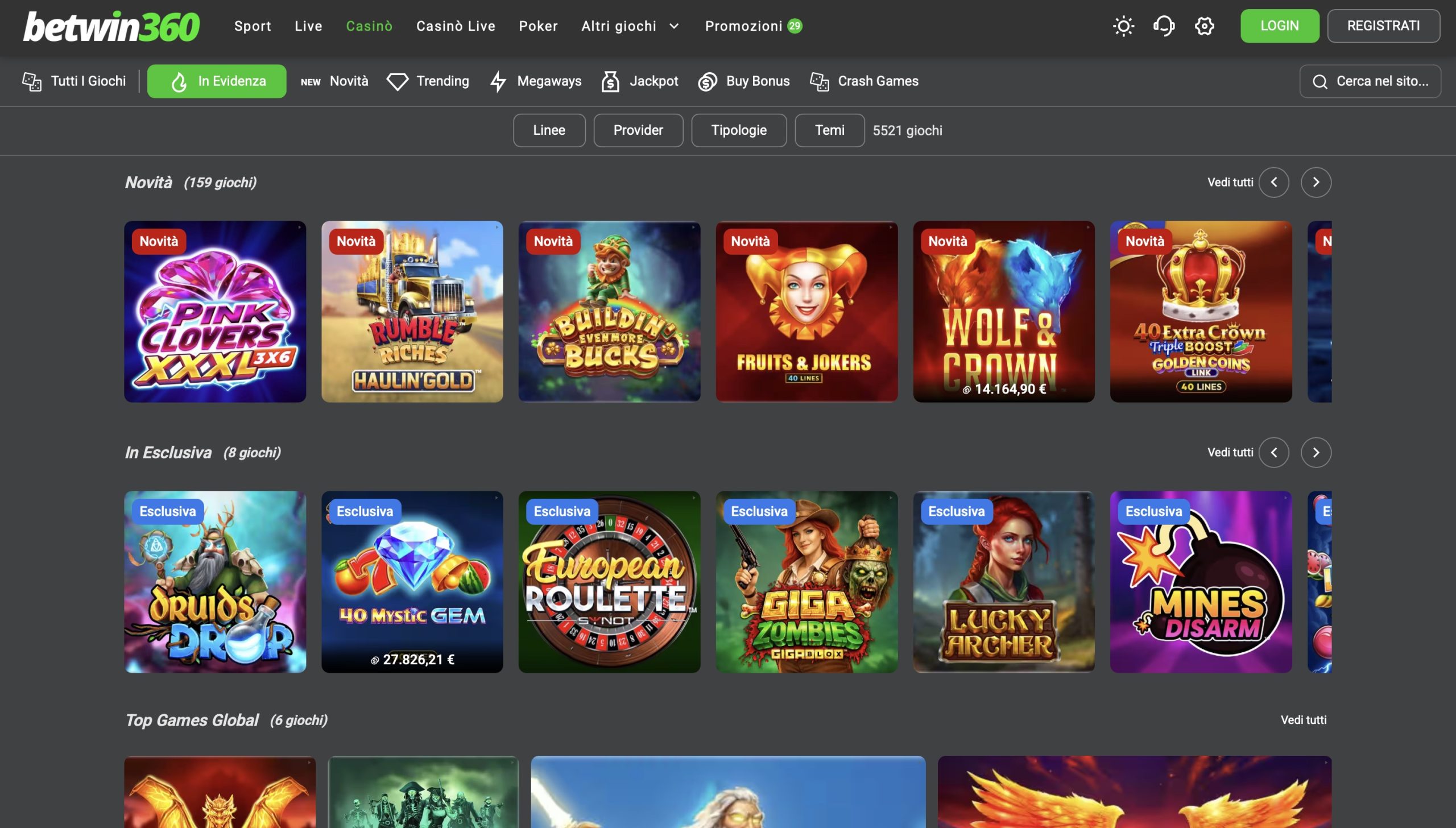Click the Buy Bonus coin icon
The image size is (1456, 828).
[708, 82]
